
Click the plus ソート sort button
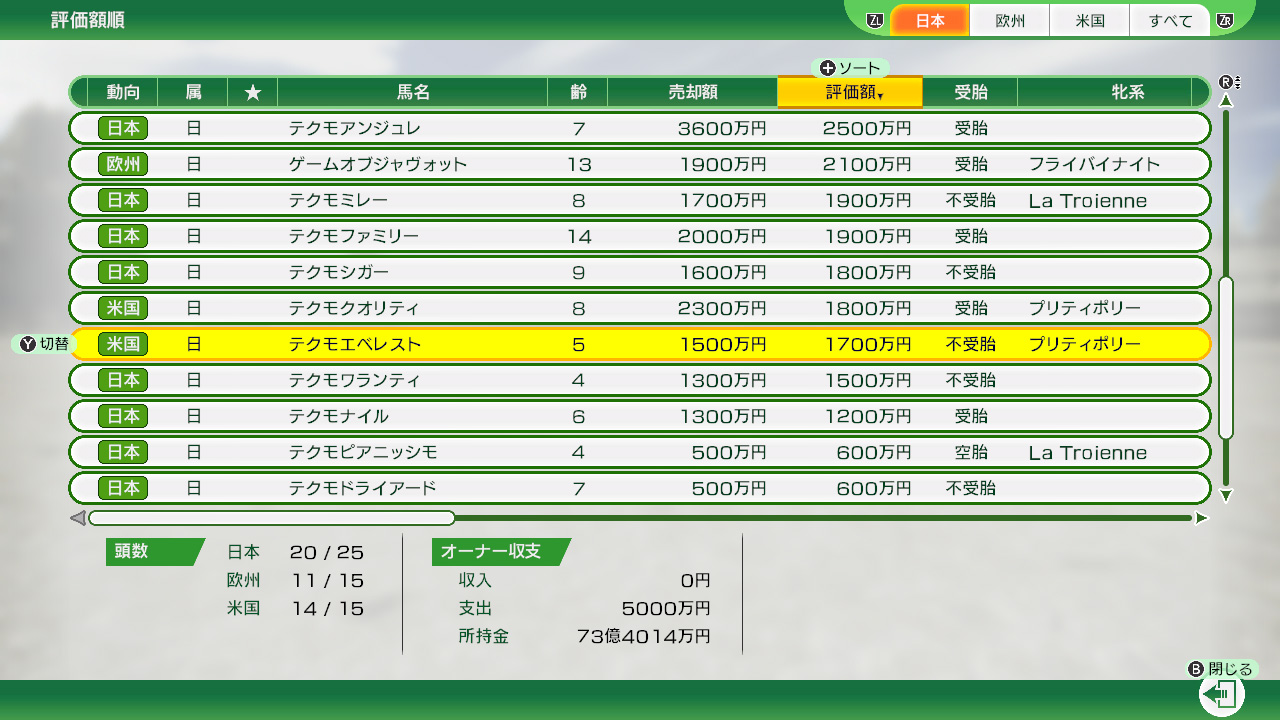coord(849,68)
